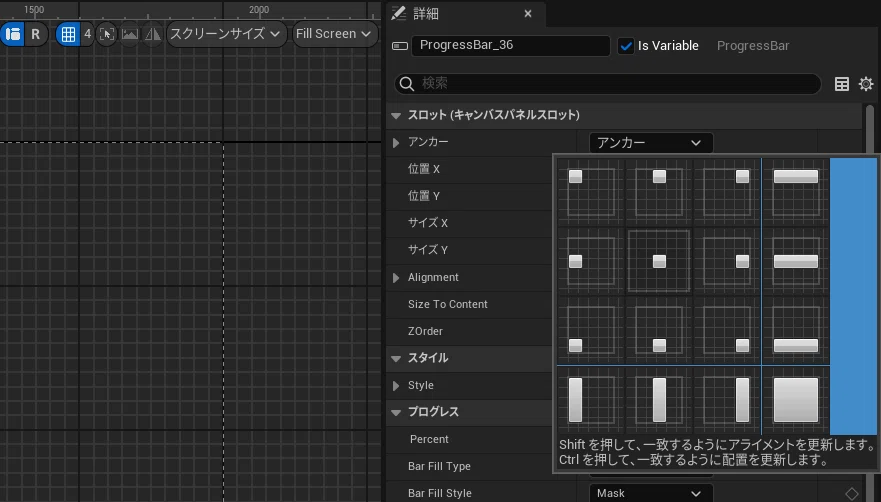Select the middle-left anchor preset
The width and height of the screenshot is (881, 502).
[591, 261]
